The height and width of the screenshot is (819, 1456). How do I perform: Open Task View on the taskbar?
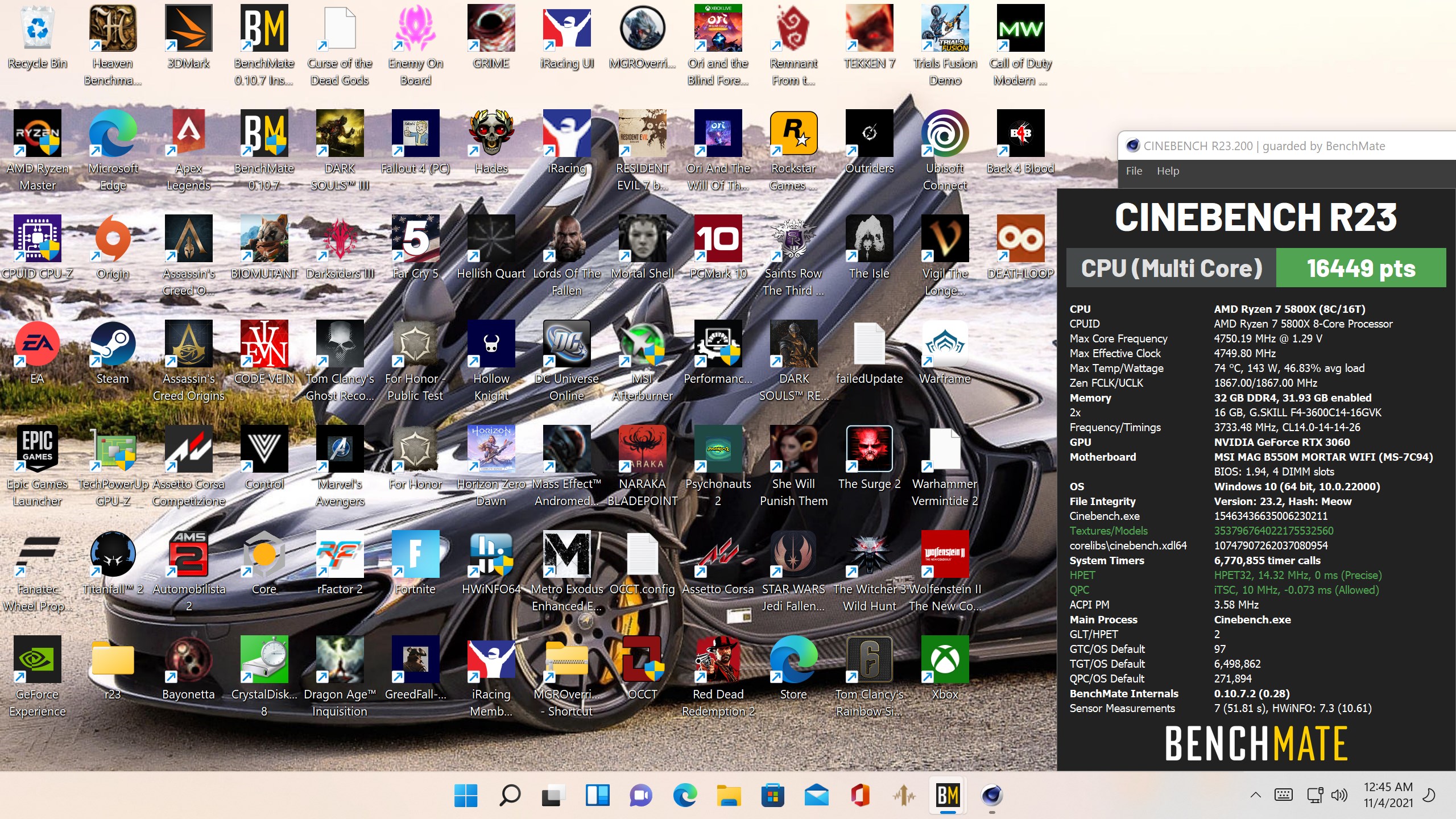tap(553, 795)
